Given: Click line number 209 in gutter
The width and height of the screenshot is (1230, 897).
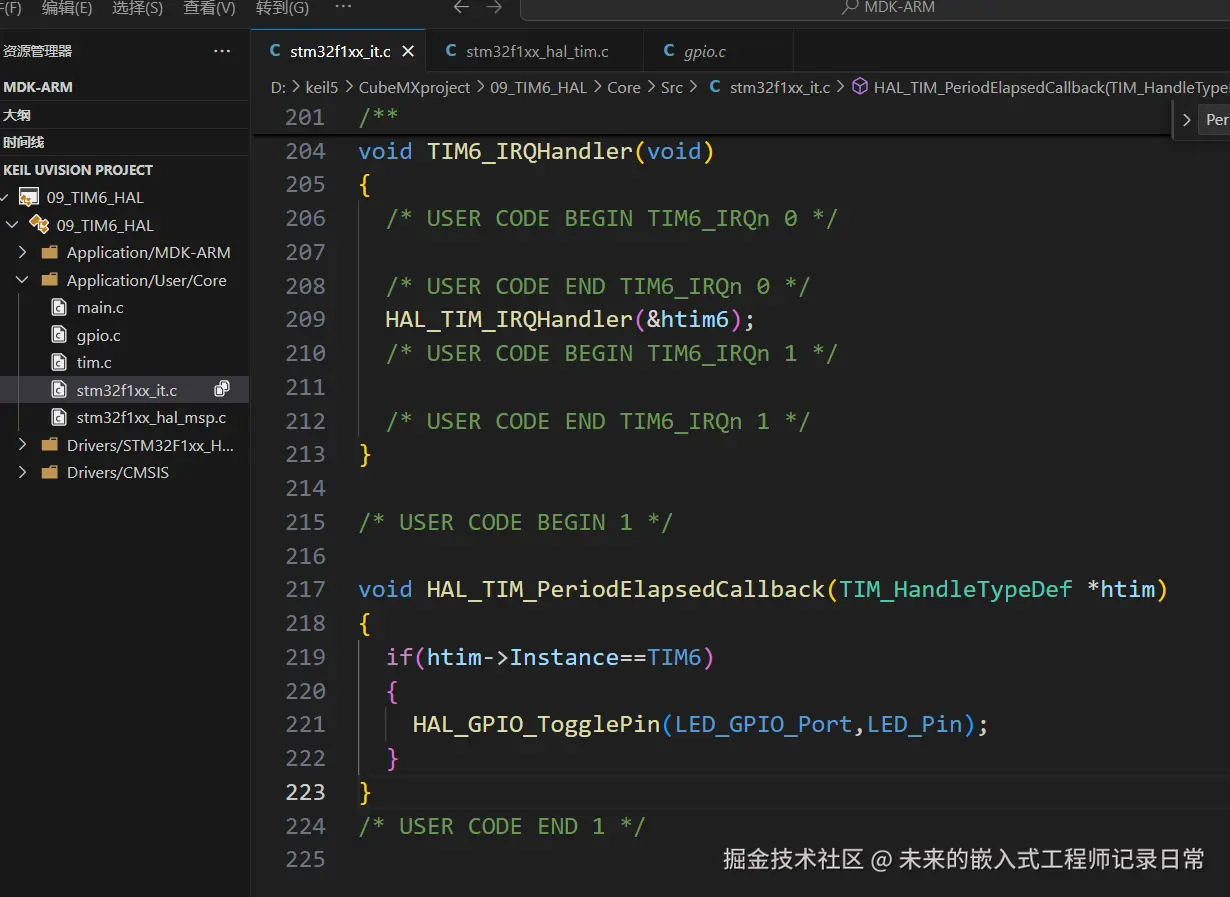Looking at the screenshot, I should (x=305, y=319).
